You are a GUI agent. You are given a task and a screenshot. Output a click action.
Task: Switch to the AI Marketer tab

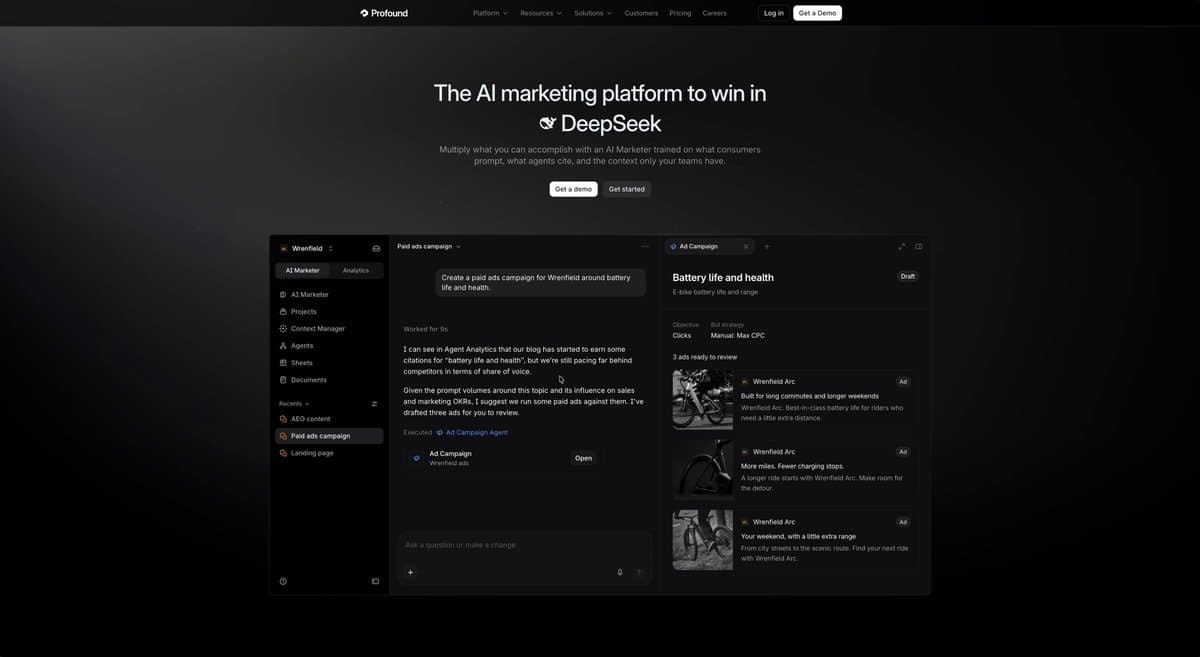coord(303,270)
